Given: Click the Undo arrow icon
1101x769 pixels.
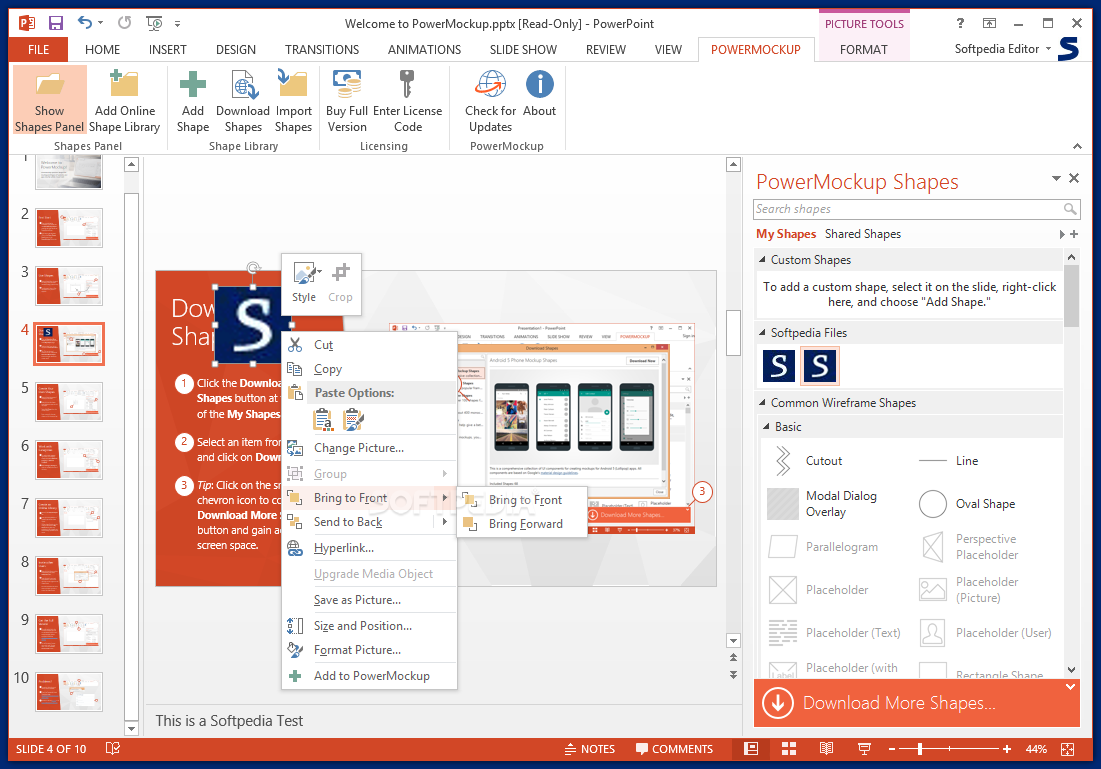Looking at the screenshot, I should (x=84, y=22).
